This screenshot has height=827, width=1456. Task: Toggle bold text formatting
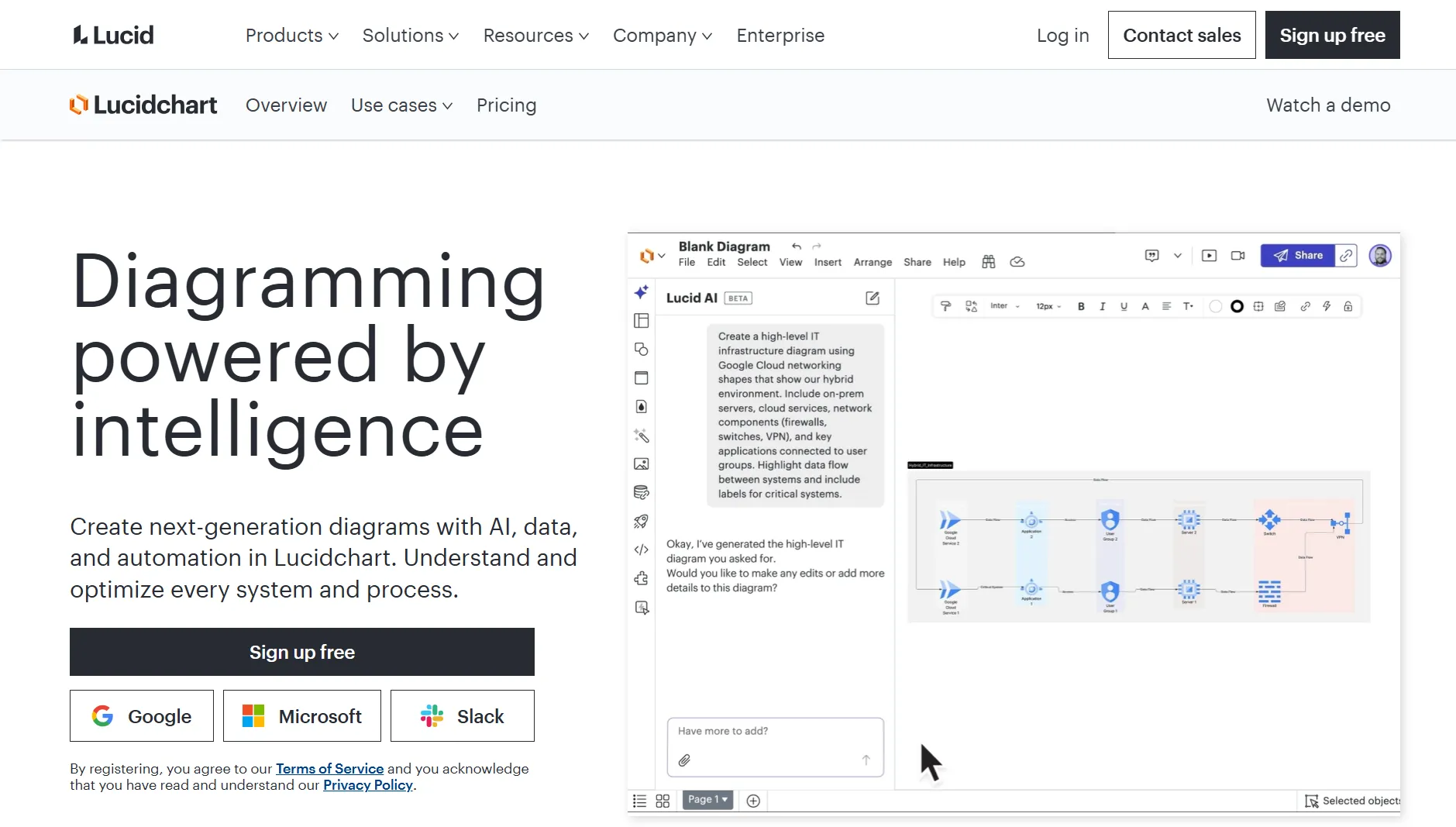click(1081, 307)
